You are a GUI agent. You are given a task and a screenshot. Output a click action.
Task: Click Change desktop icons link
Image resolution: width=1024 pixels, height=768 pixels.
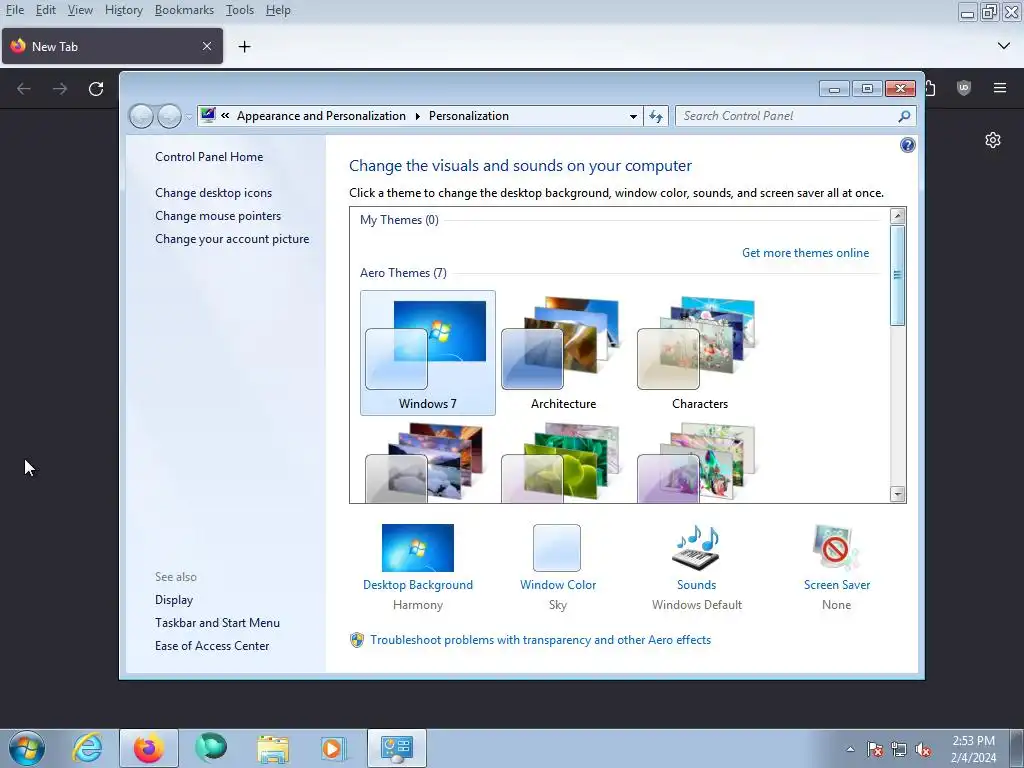[x=214, y=193]
